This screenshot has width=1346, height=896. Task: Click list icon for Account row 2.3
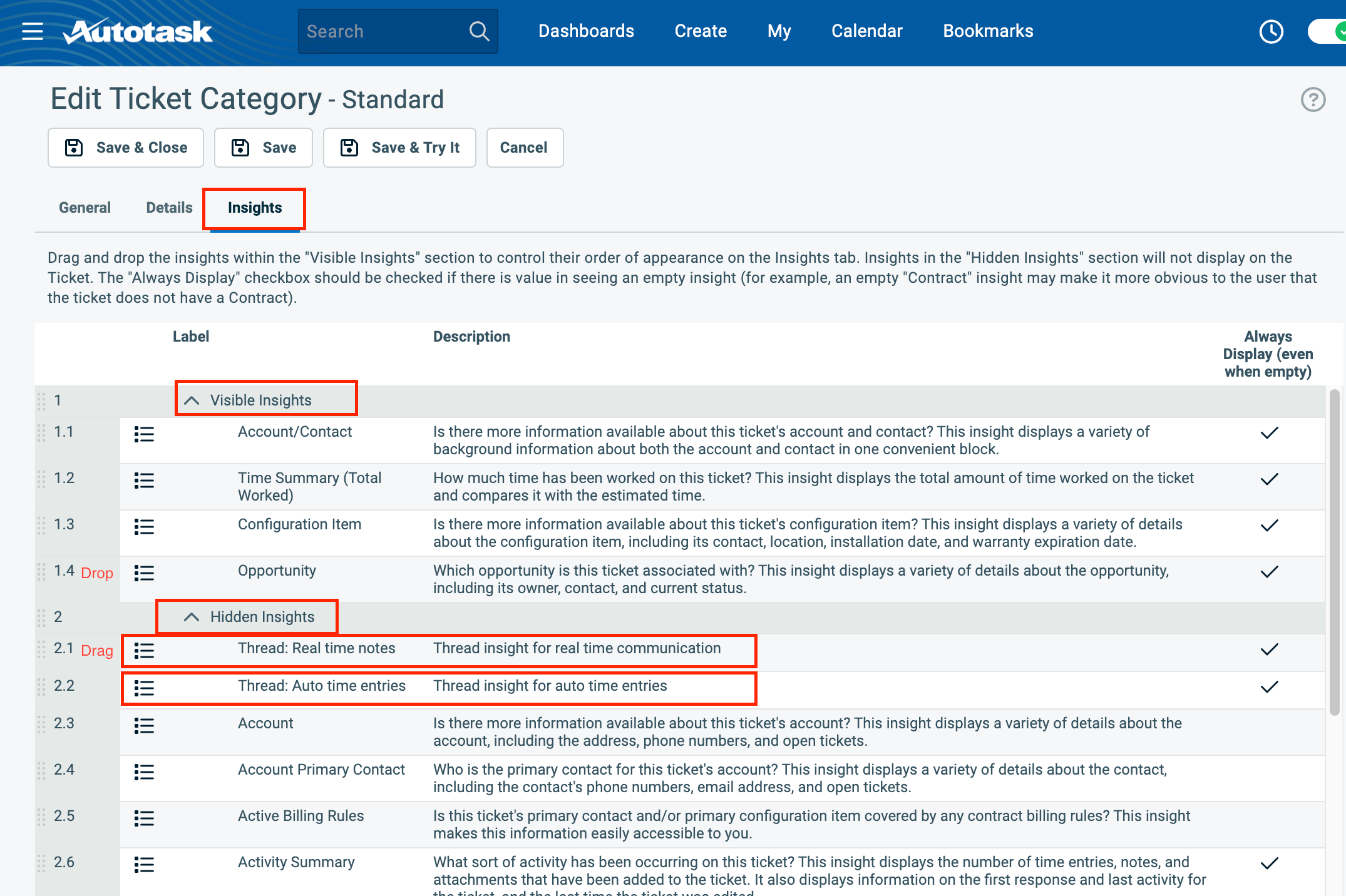click(x=144, y=726)
